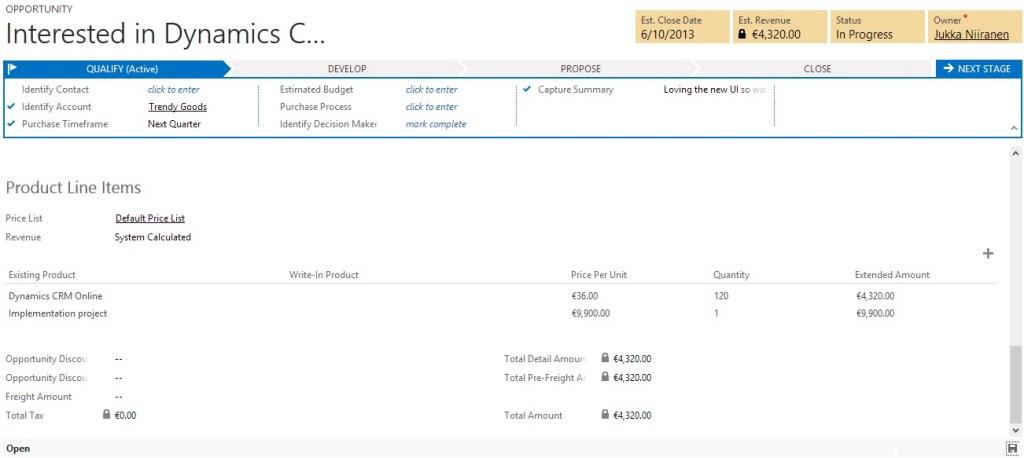Click lock icon beside Total Pre-Freight Amount
This screenshot has height=458, width=1024.
(605, 377)
